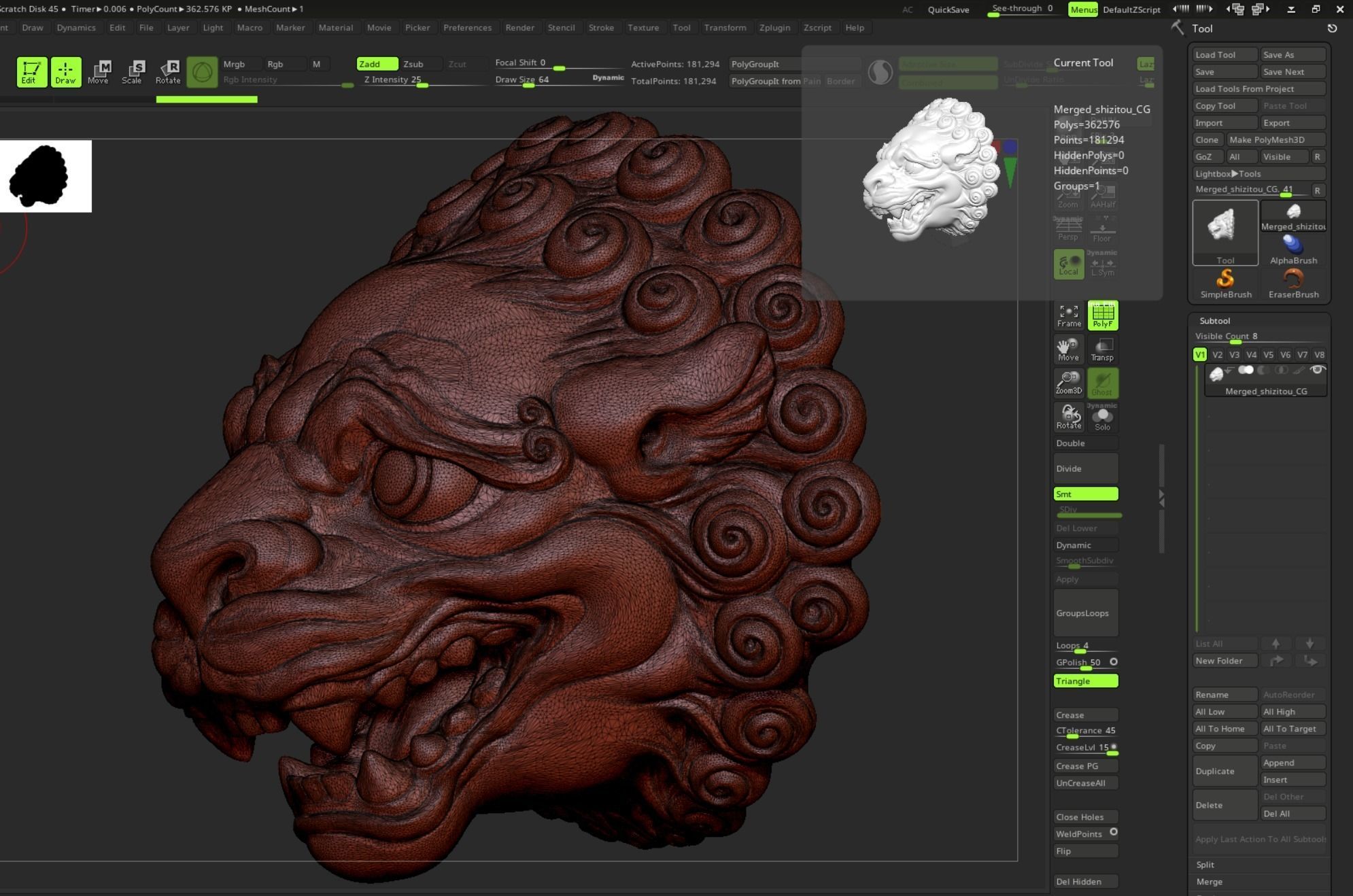1353x896 pixels.
Task: Click the GroupsLoops button
Action: [x=1086, y=613]
